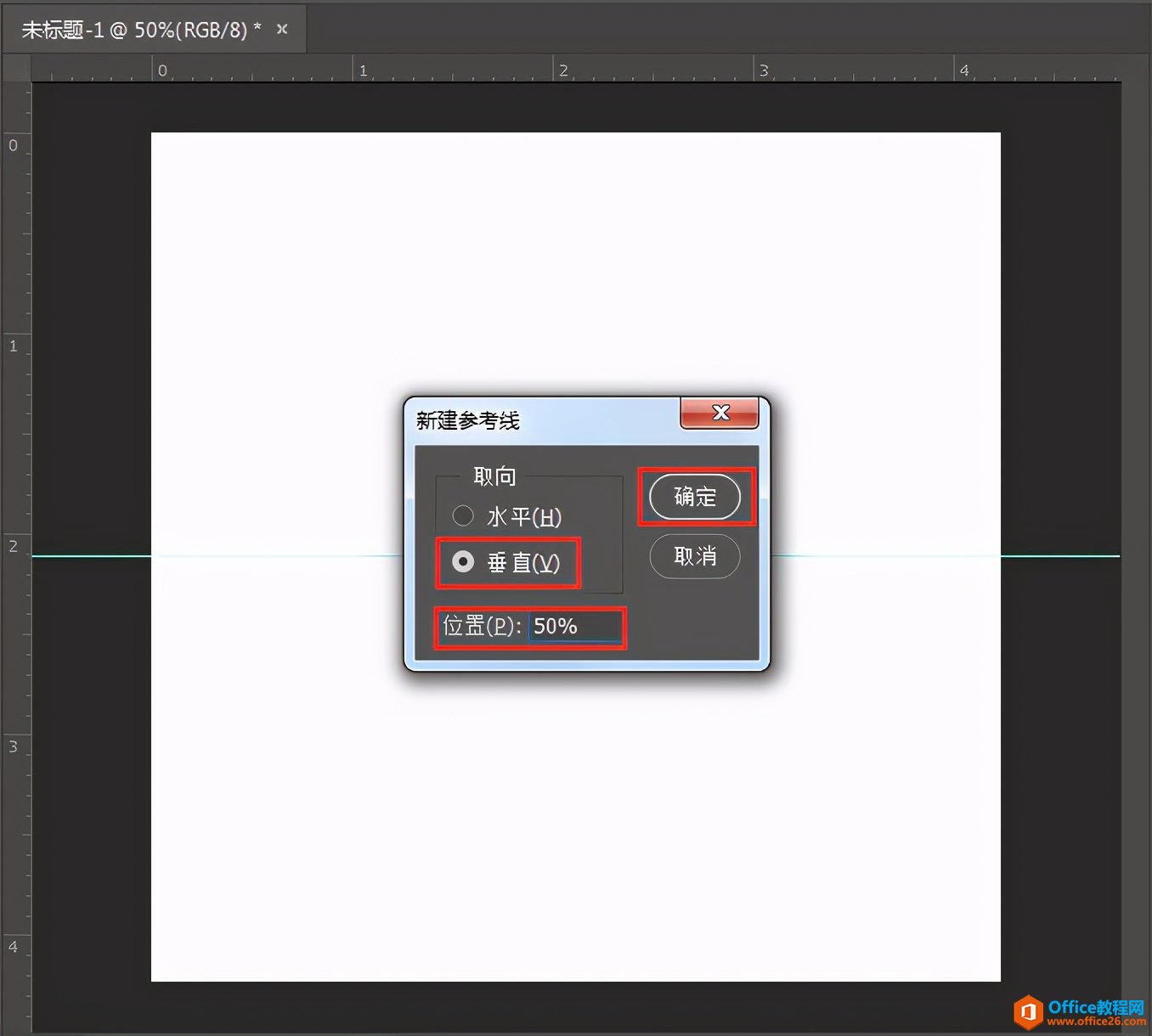The width and height of the screenshot is (1152, 1036).
Task: Click the ruler origin corner box
Action: 16,69
